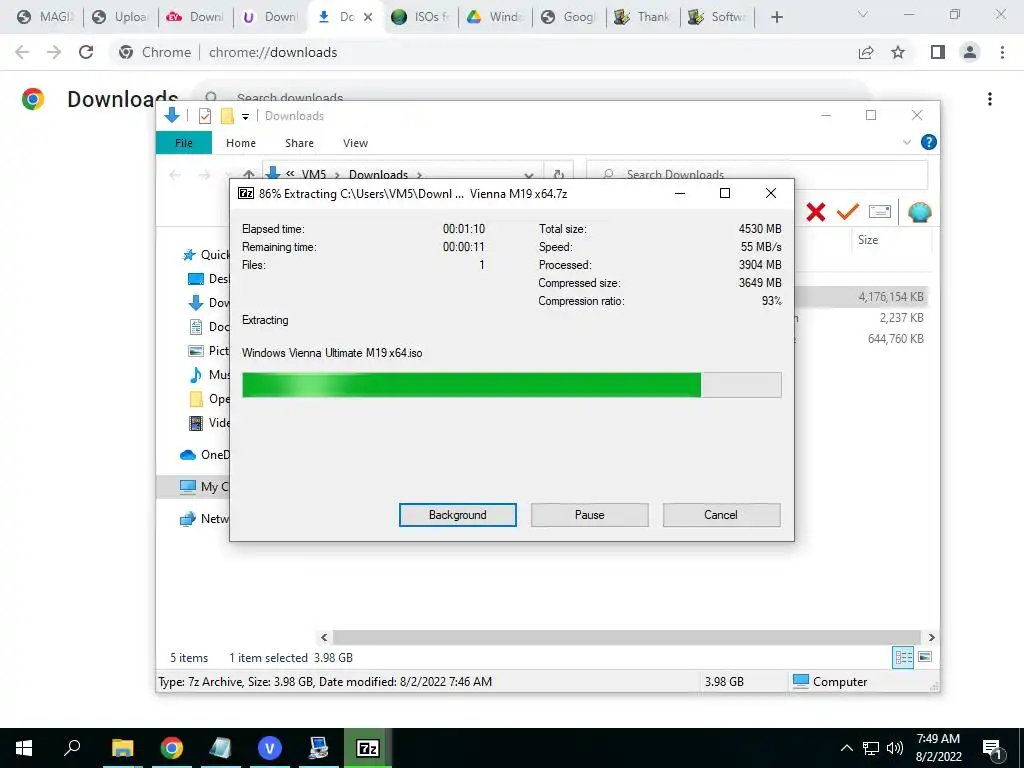This screenshot has width=1024, height=768.
Task: Click the orange checkmark icon
Action: pos(848,212)
